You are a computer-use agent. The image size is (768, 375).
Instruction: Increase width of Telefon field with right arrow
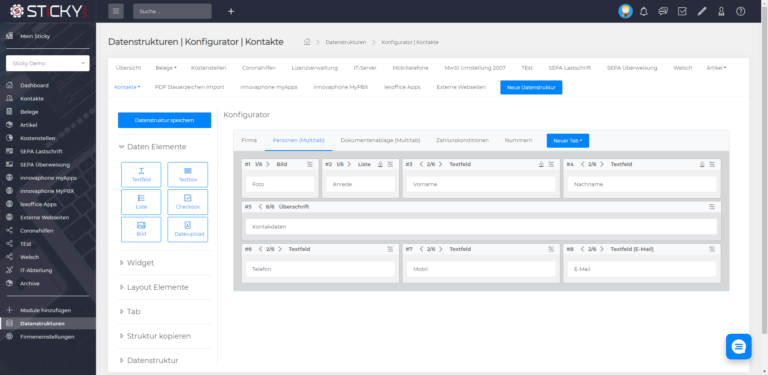[280, 249]
